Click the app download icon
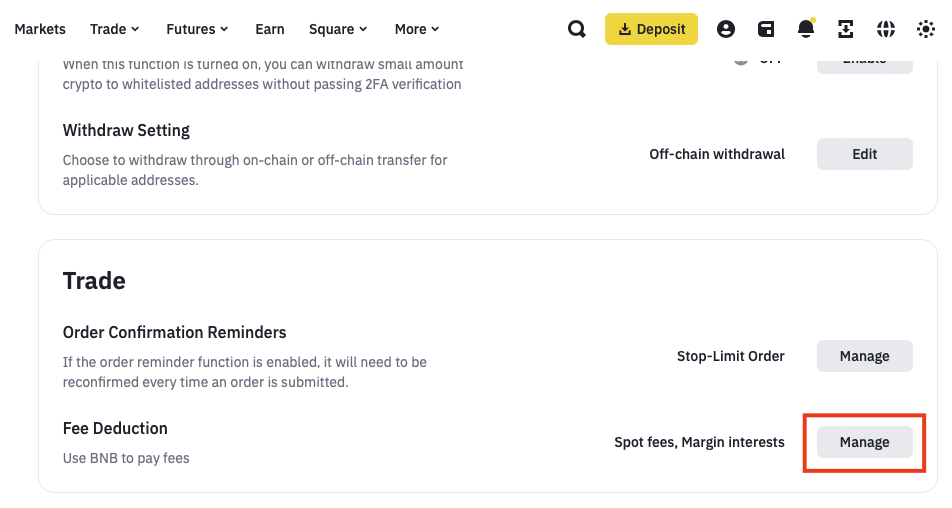 [x=846, y=29]
